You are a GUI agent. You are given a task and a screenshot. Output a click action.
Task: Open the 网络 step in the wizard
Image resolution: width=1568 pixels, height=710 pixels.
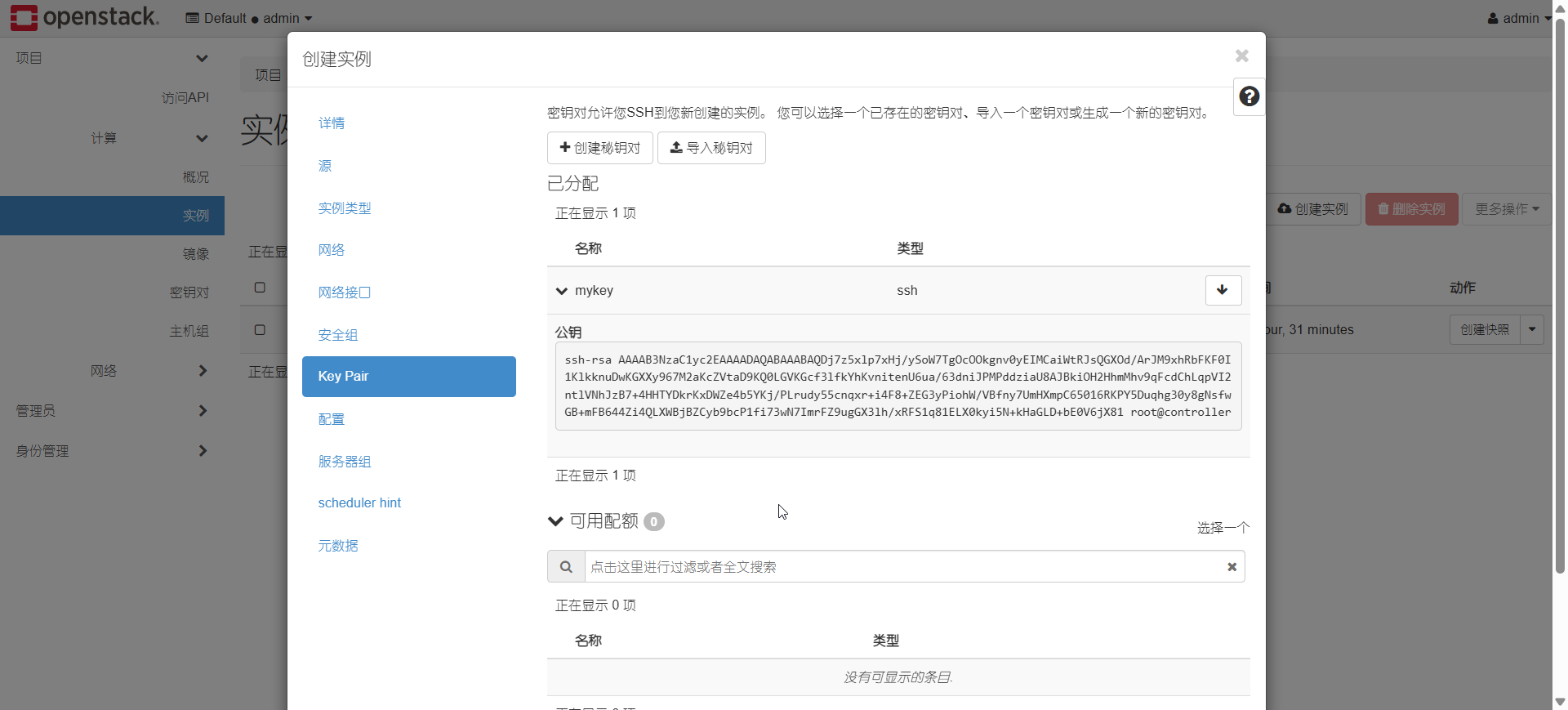click(x=332, y=250)
